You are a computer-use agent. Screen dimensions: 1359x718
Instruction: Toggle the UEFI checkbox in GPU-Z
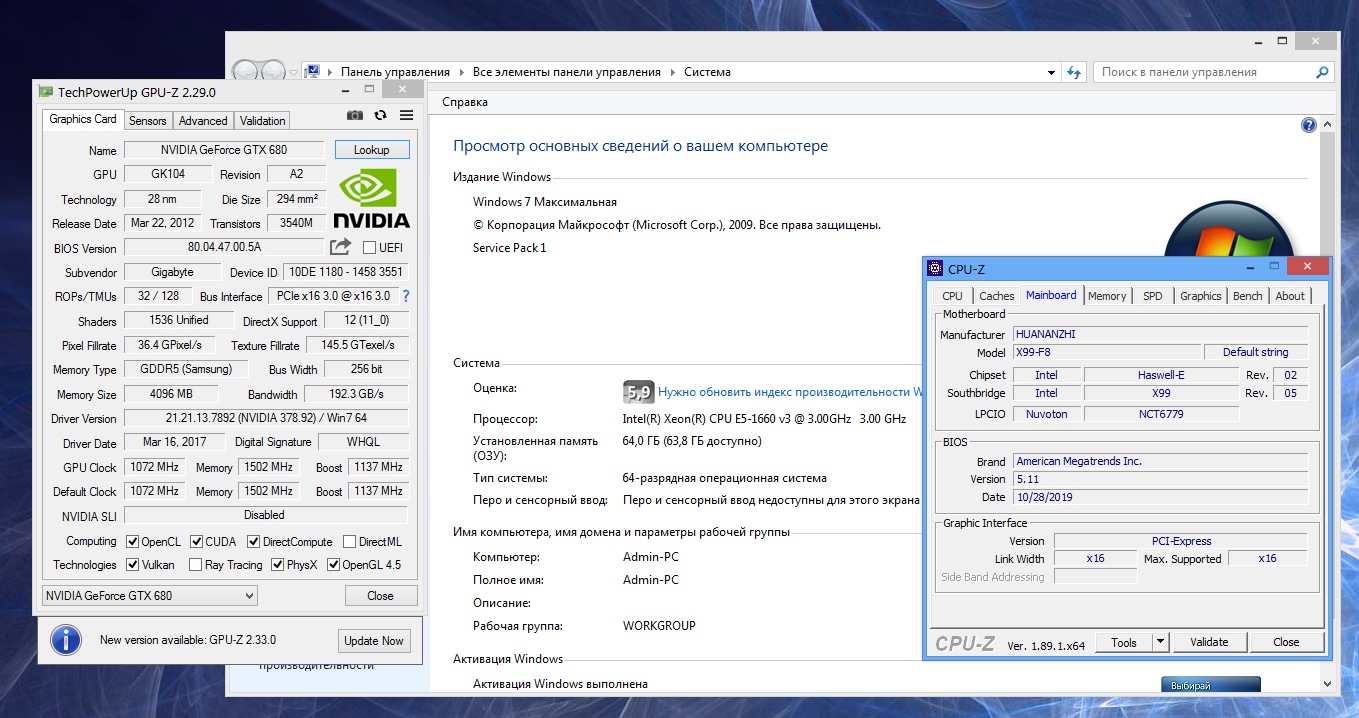[x=369, y=248]
